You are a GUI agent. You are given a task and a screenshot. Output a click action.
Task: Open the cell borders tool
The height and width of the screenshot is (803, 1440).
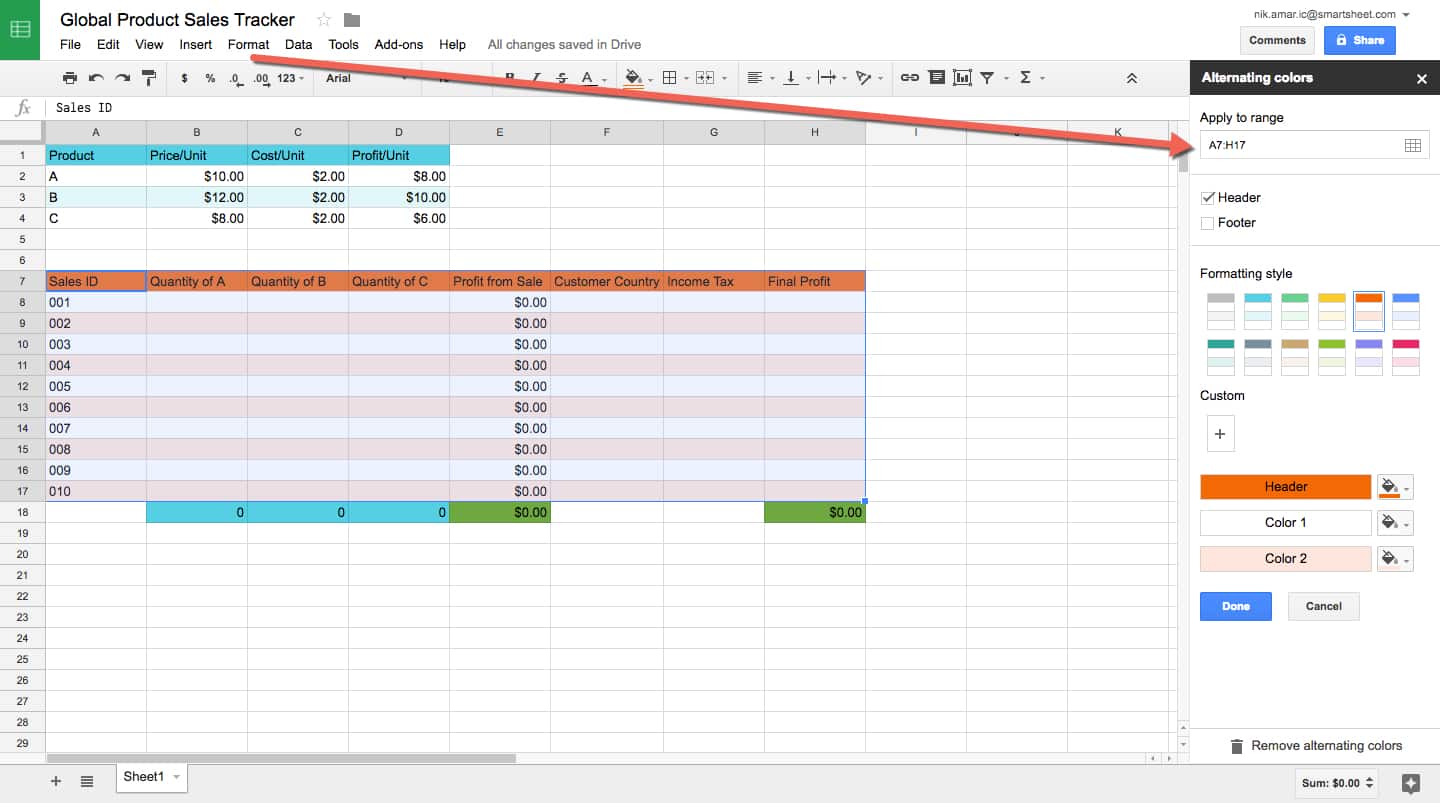click(x=670, y=78)
